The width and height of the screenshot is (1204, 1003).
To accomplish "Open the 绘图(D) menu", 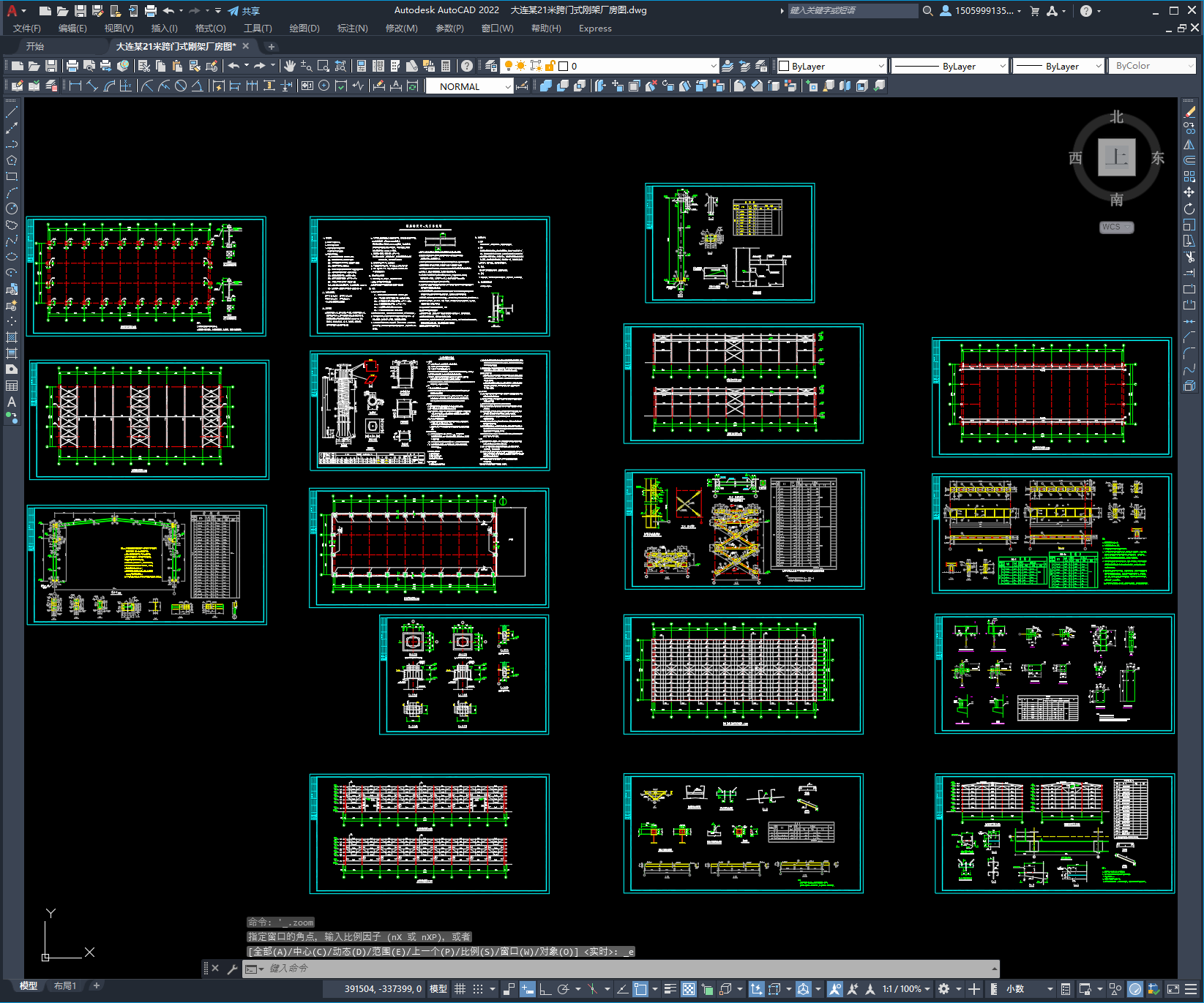I will [x=304, y=29].
